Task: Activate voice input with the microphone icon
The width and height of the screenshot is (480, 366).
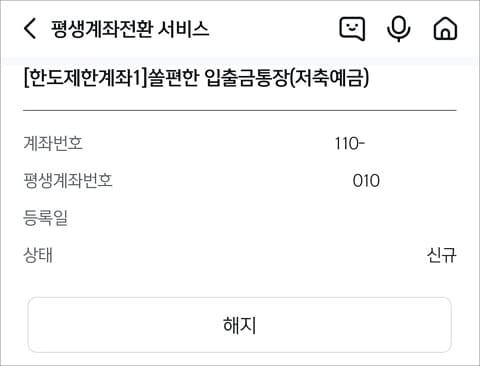Action: [398, 29]
